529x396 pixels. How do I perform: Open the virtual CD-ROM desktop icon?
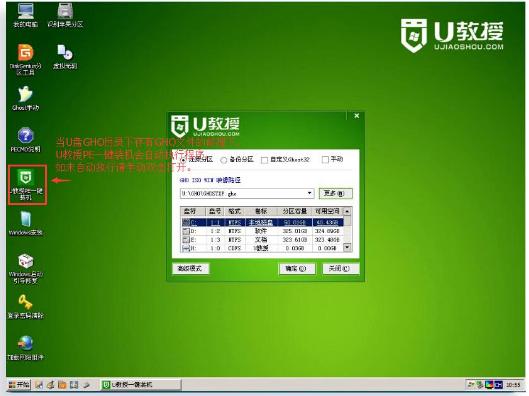[x=65, y=57]
